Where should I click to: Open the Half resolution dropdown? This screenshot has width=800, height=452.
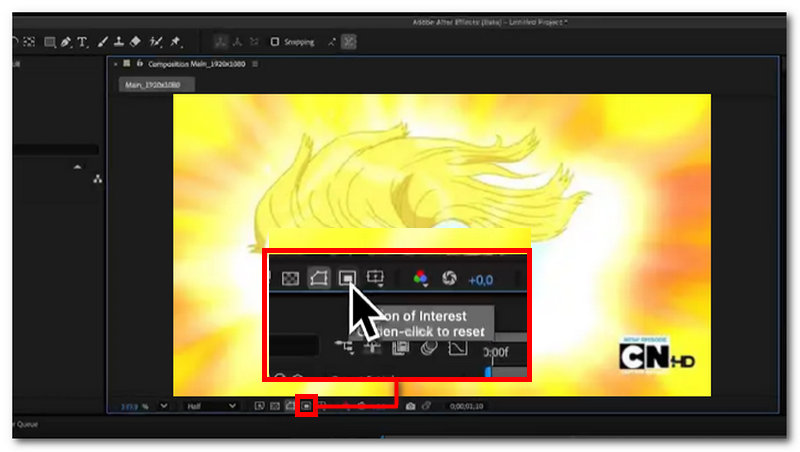coord(211,406)
